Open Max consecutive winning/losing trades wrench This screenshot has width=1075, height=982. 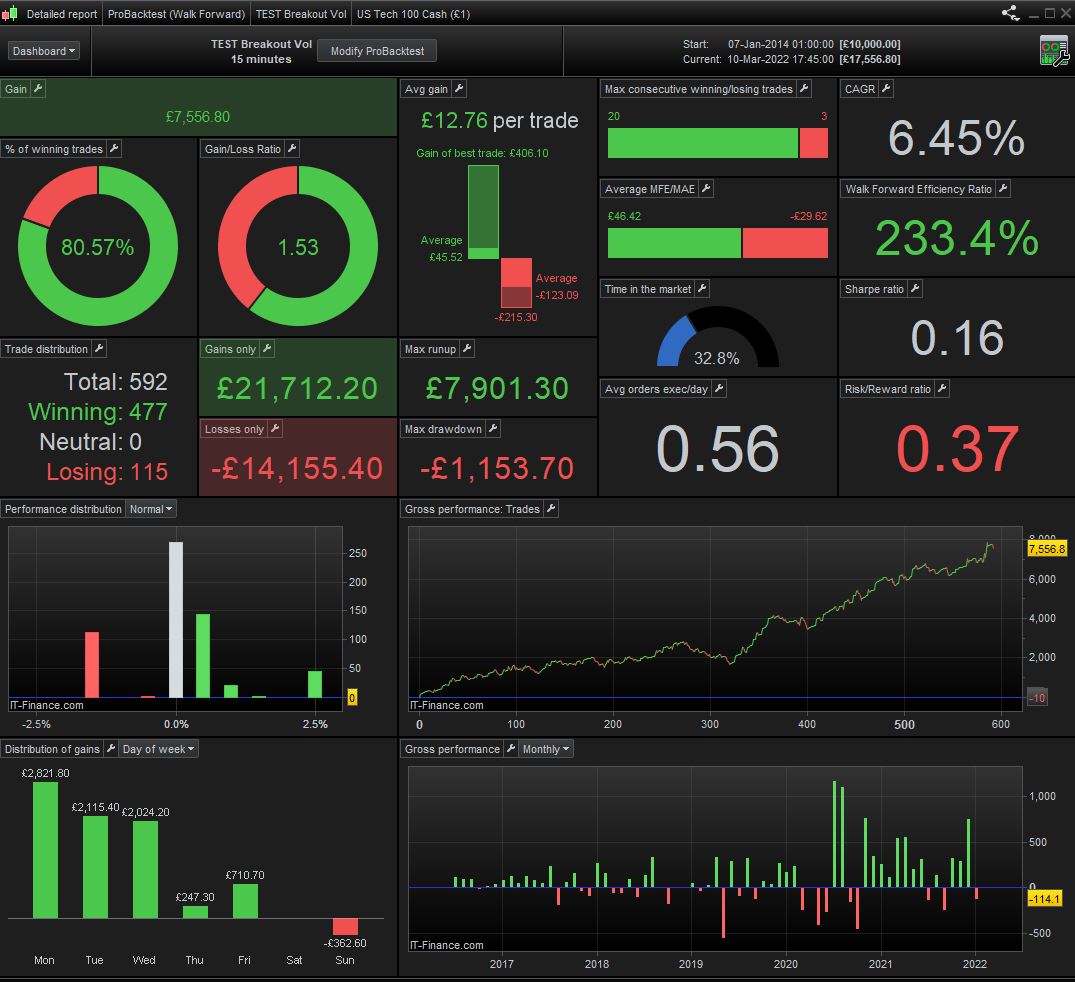pyautogui.click(x=804, y=88)
